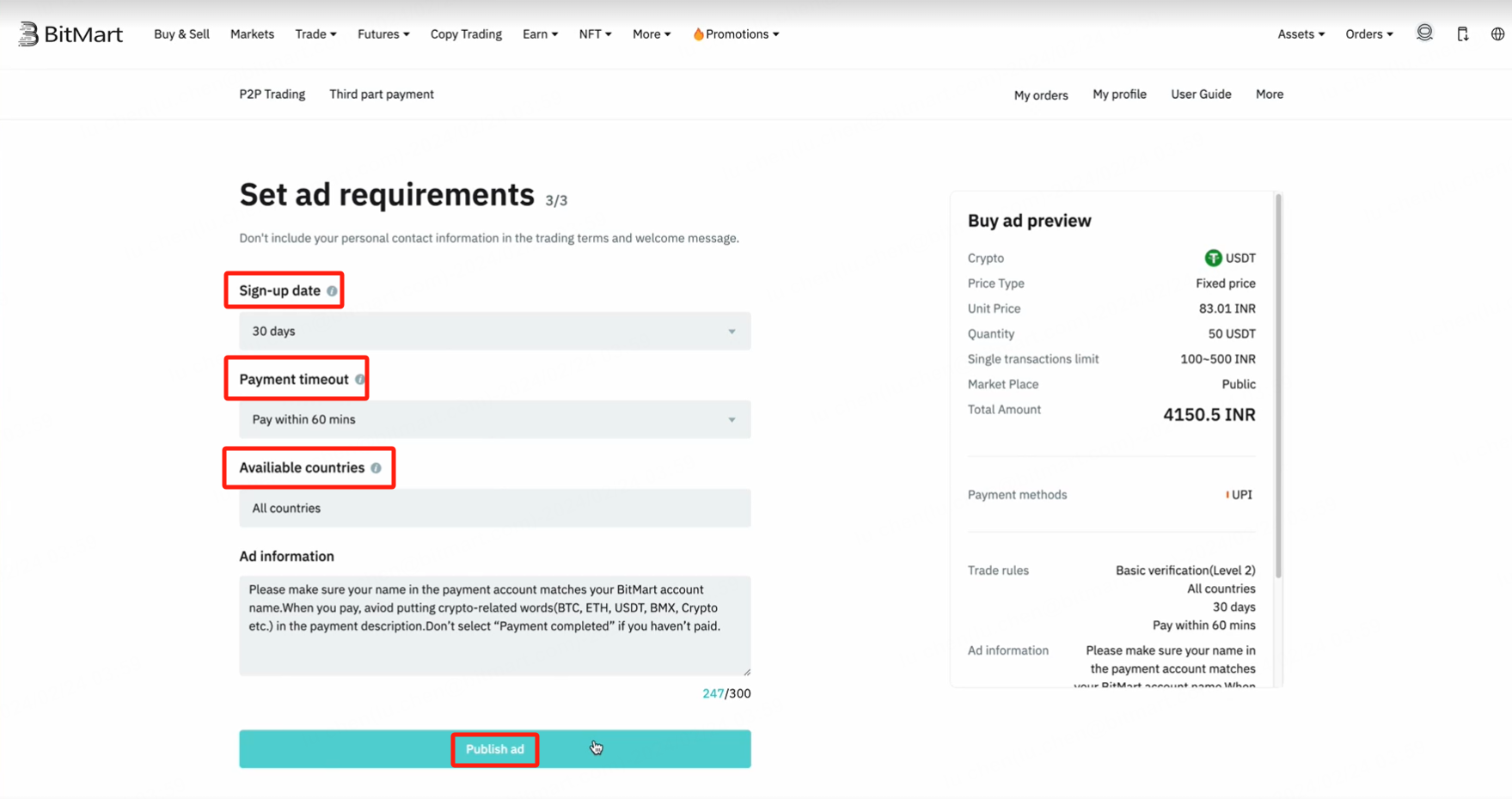Click the Promotions flame icon

tap(698, 34)
